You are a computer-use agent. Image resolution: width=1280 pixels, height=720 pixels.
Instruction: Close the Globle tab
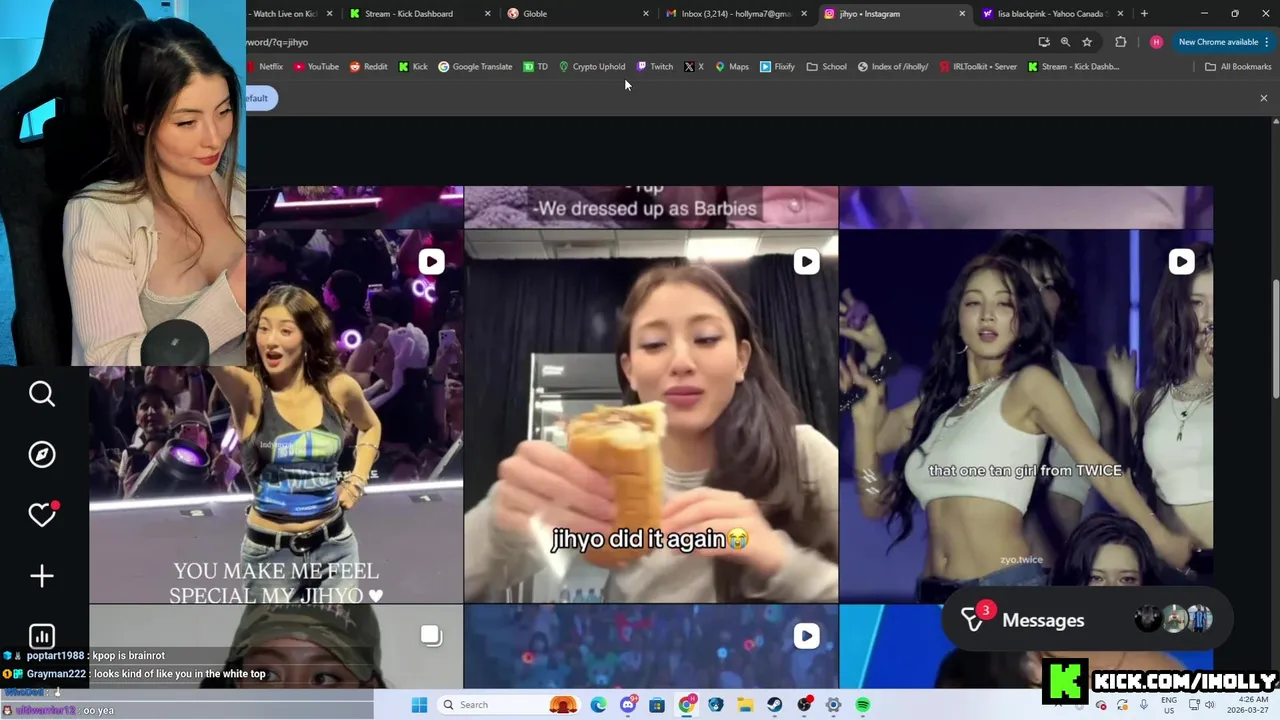[646, 14]
